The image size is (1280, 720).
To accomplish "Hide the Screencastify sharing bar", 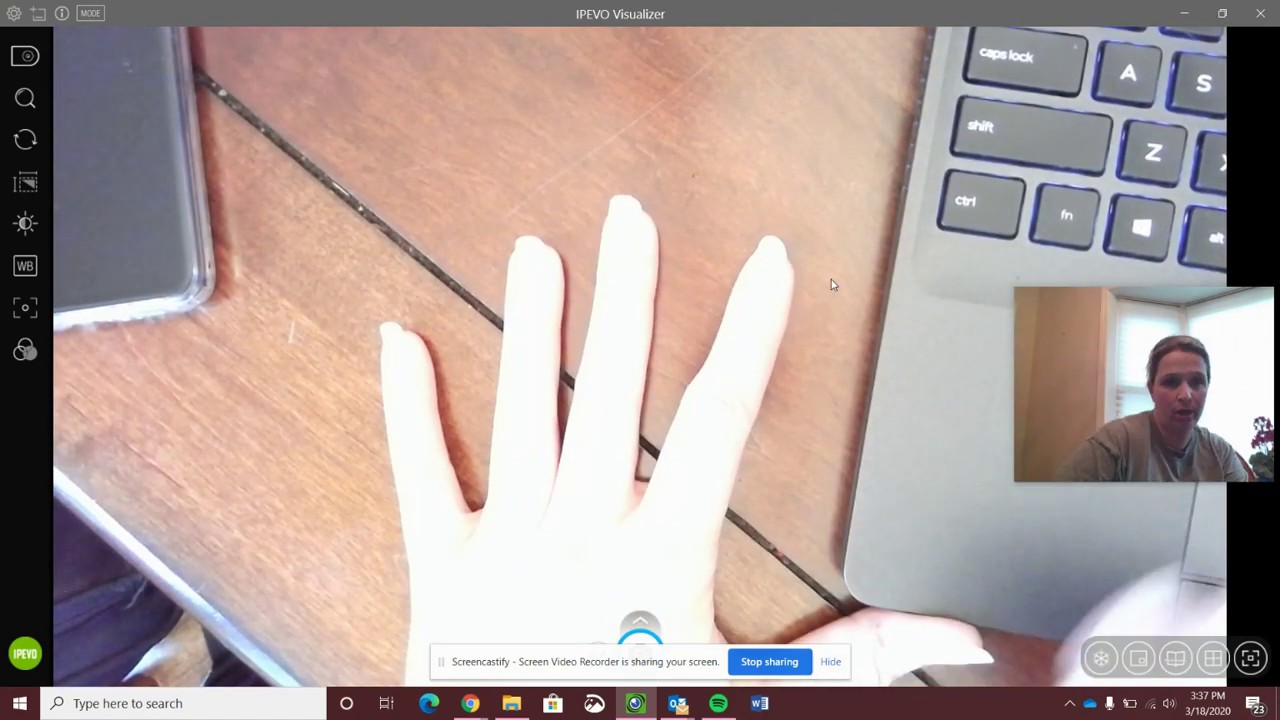I will pos(830,662).
